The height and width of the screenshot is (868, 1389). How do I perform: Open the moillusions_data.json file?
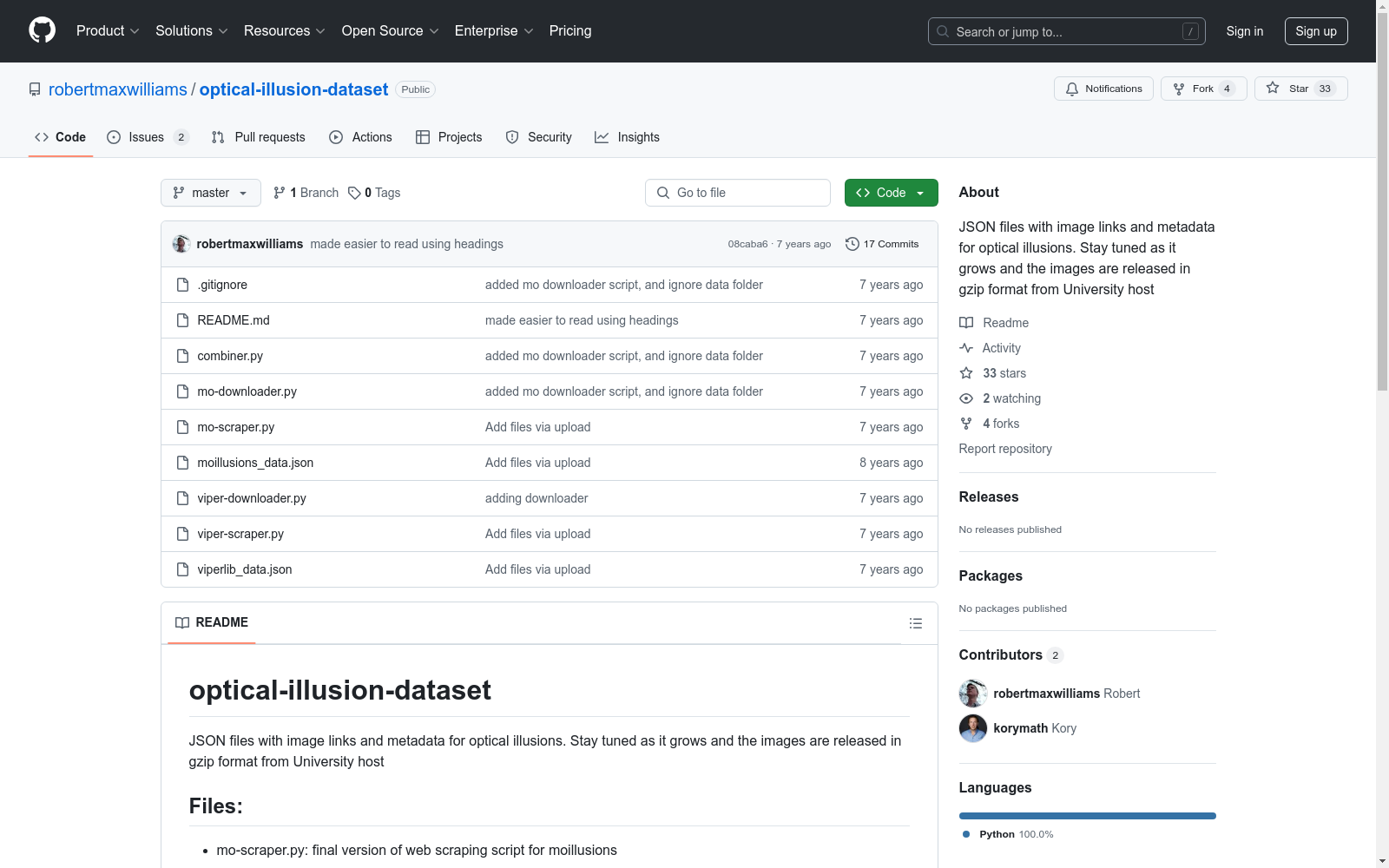click(255, 463)
